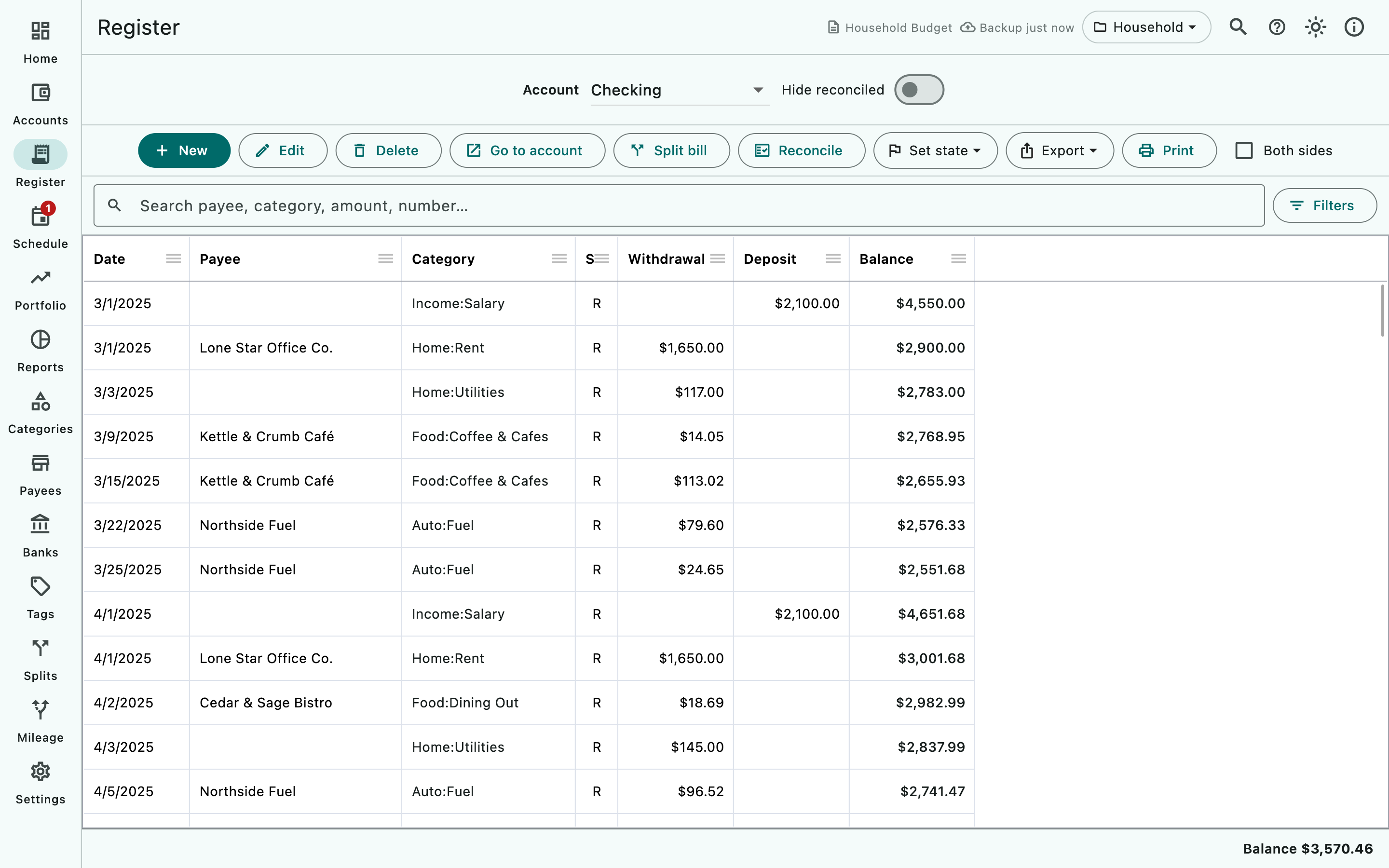Click the Reconcile button
1389x868 pixels.
click(801, 150)
